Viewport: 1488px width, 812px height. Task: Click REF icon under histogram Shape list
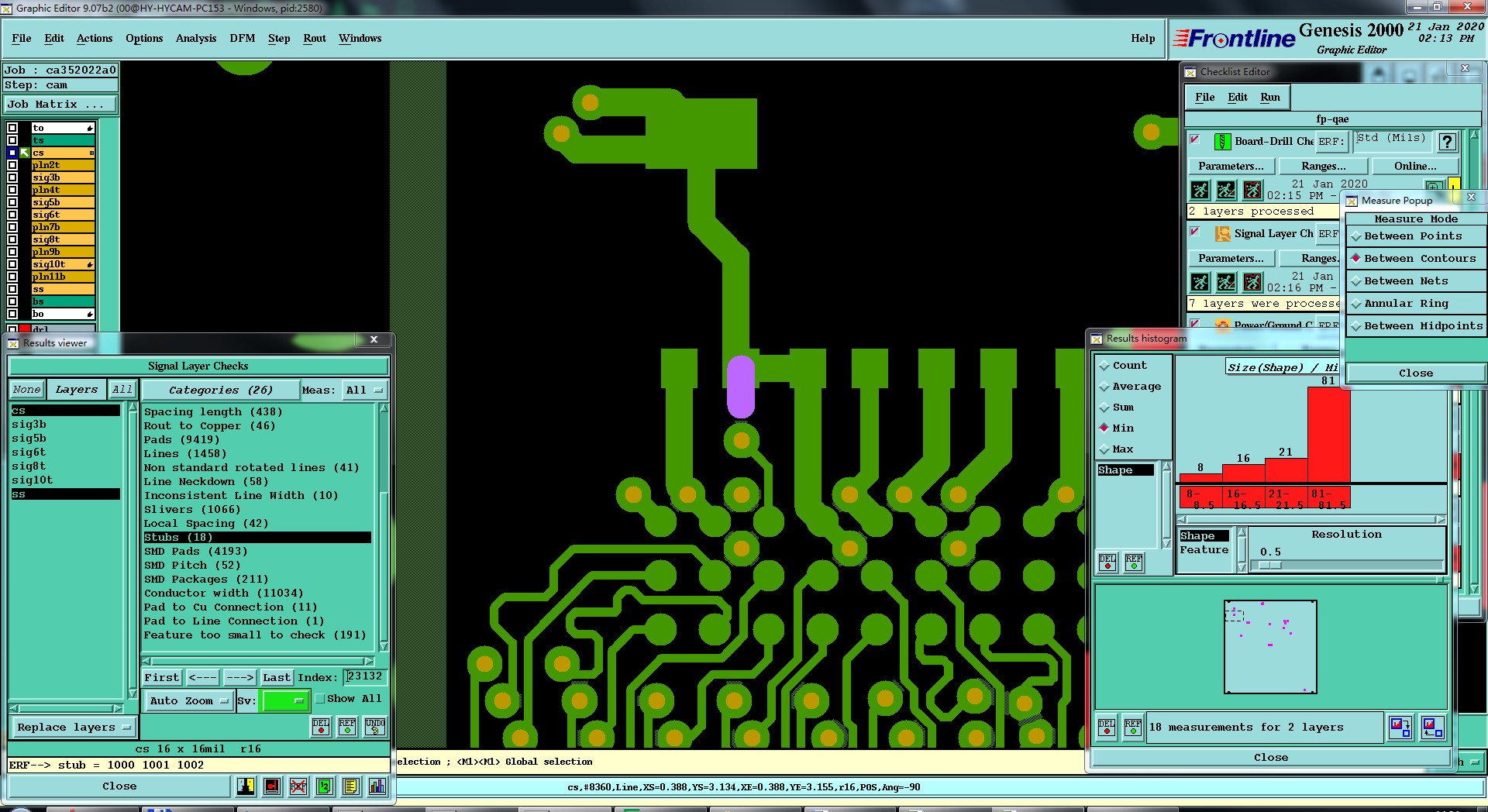[1134, 563]
